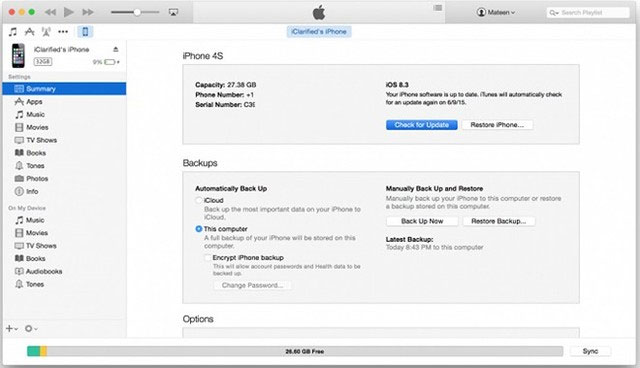The width and height of the screenshot is (640, 368).
Task: Click the iClarified's iPhone tab pill
Action: pyautogui.click(x=319, y=31)
